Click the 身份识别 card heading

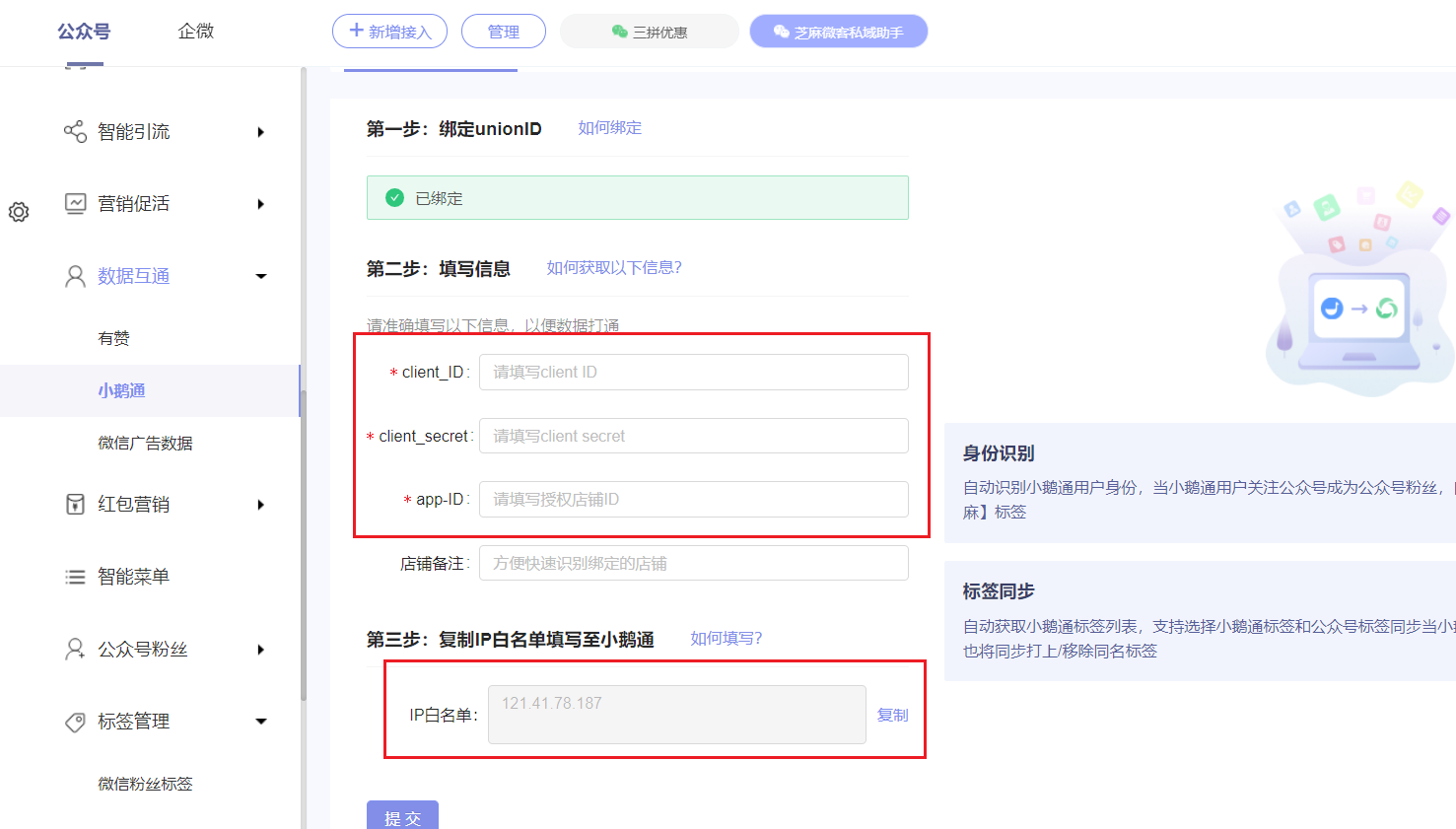point(999,453)
